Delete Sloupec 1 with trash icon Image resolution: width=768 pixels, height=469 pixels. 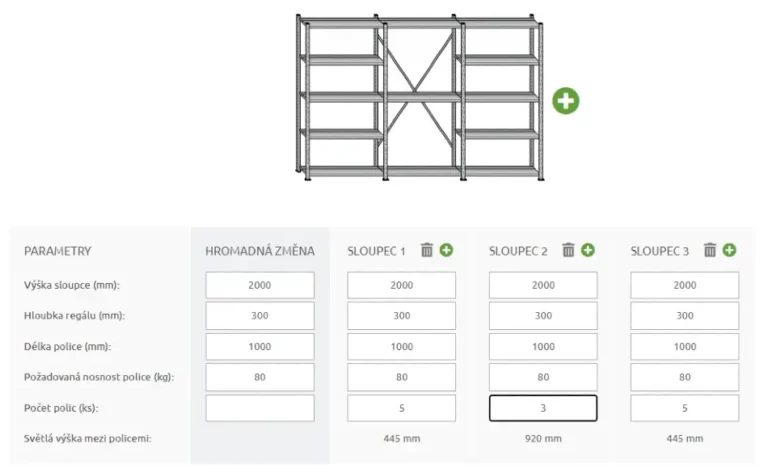click(x=427, y=250)
